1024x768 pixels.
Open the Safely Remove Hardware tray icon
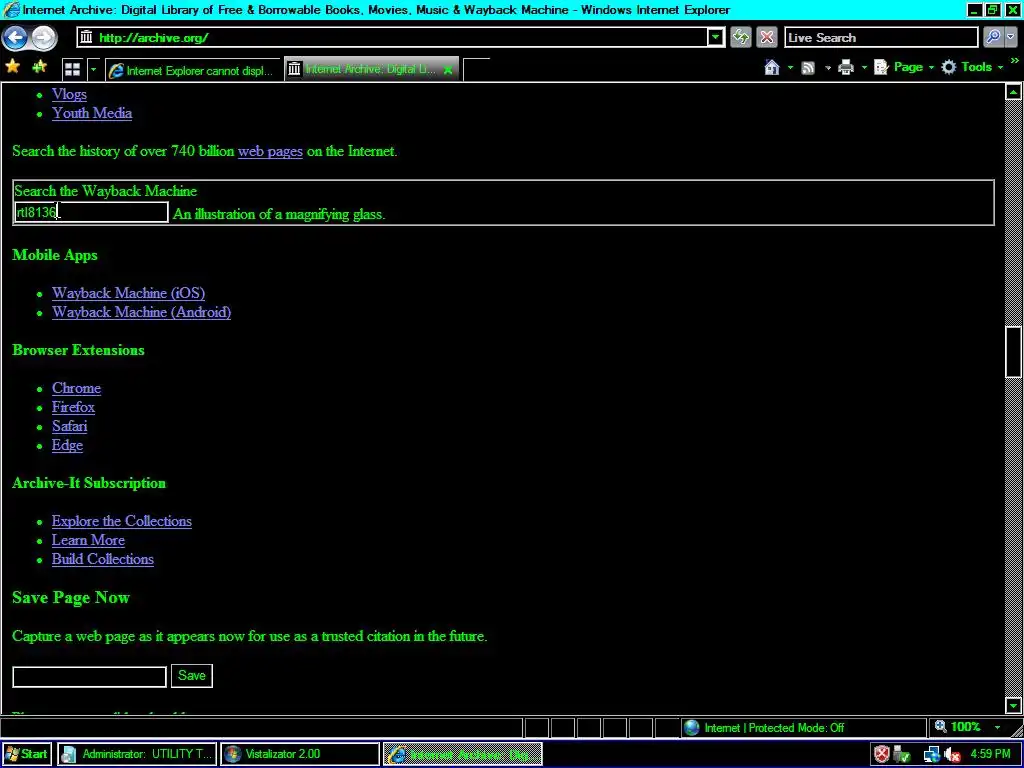point(903,754)
